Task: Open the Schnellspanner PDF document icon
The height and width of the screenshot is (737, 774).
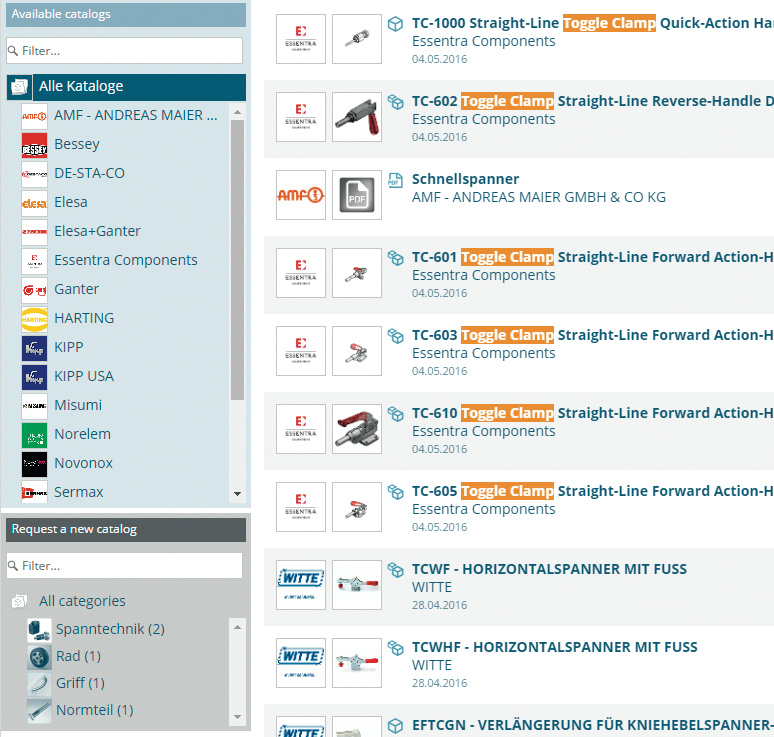Action: coord(356,195)
